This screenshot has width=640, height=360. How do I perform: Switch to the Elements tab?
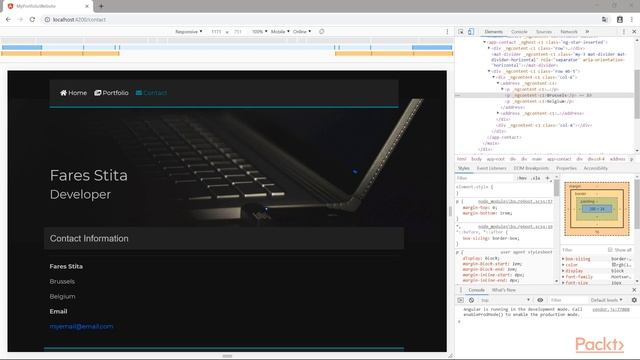tap(493, 31)
